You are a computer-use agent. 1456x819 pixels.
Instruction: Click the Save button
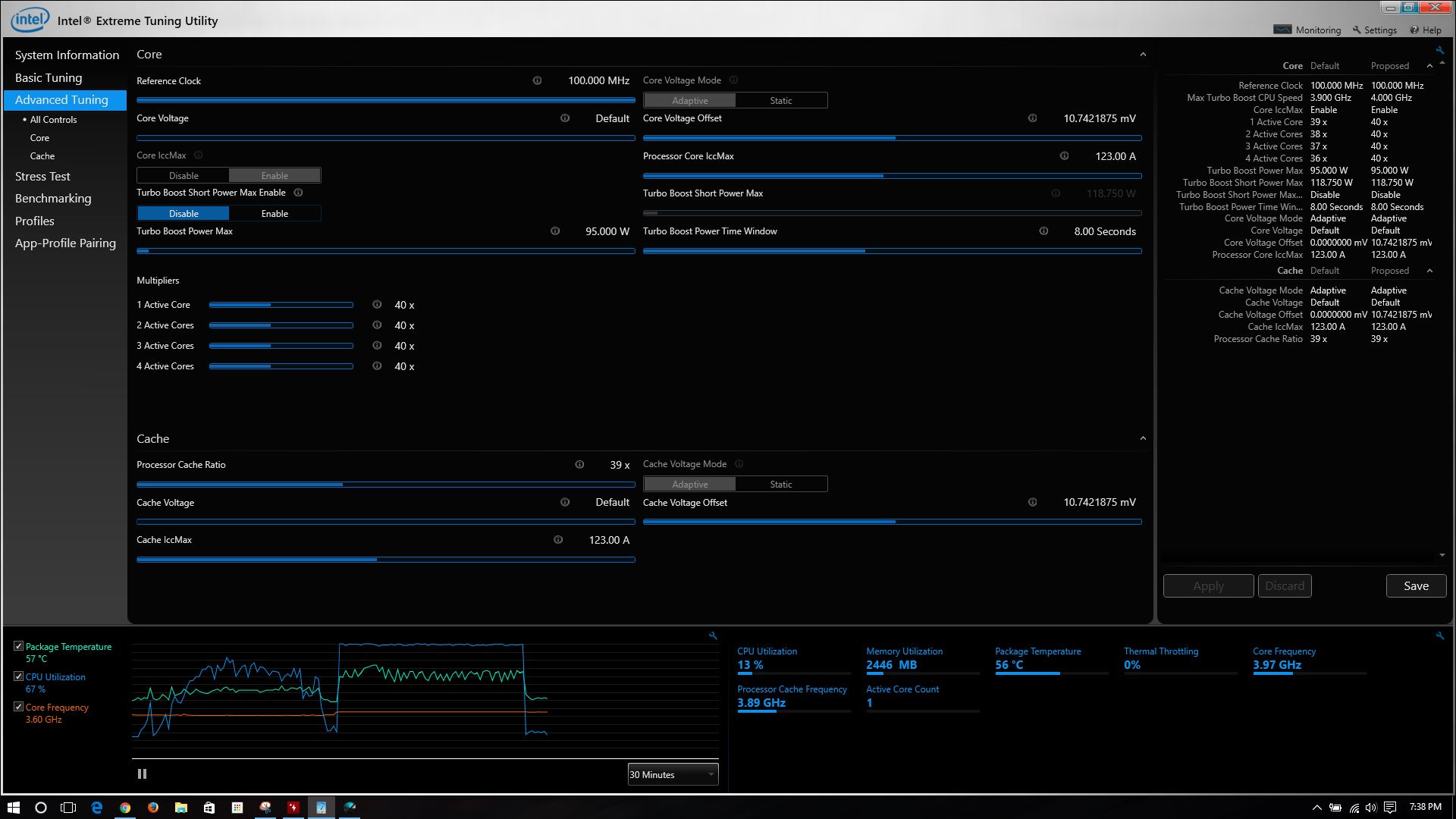(x=1416, y=585)
